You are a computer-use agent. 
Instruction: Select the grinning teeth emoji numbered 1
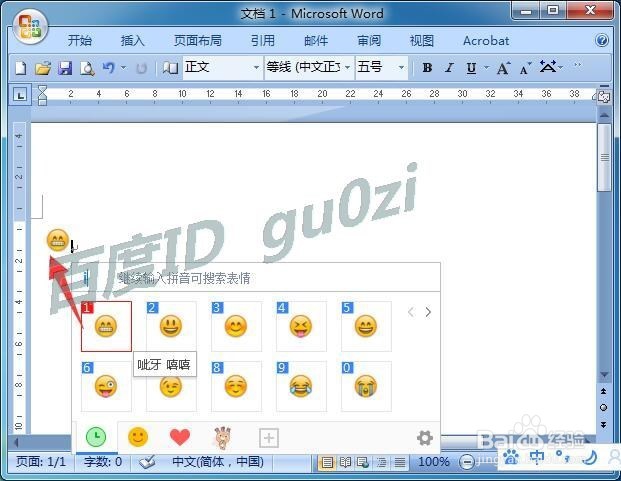click(x=106, y=326)
